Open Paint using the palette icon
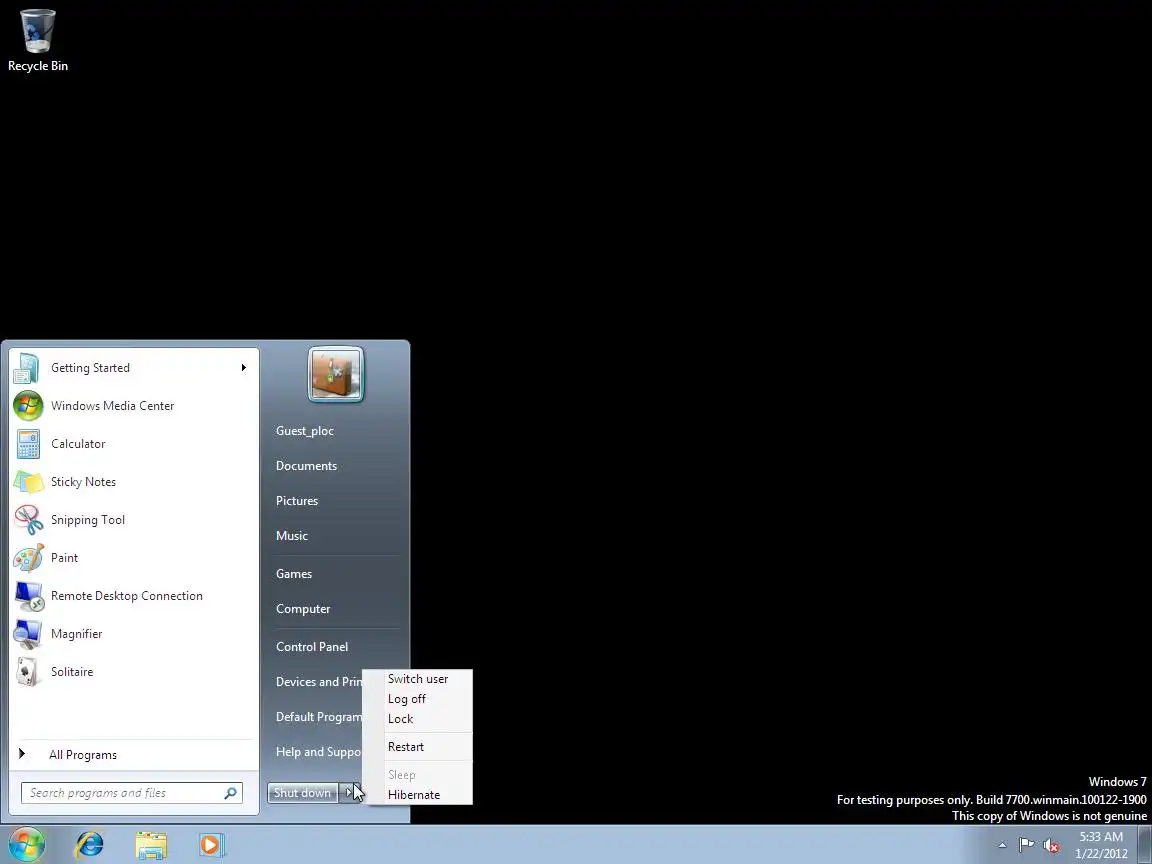Image resolution: width=1152 pixels, height=864 pixels. [28, 558]
